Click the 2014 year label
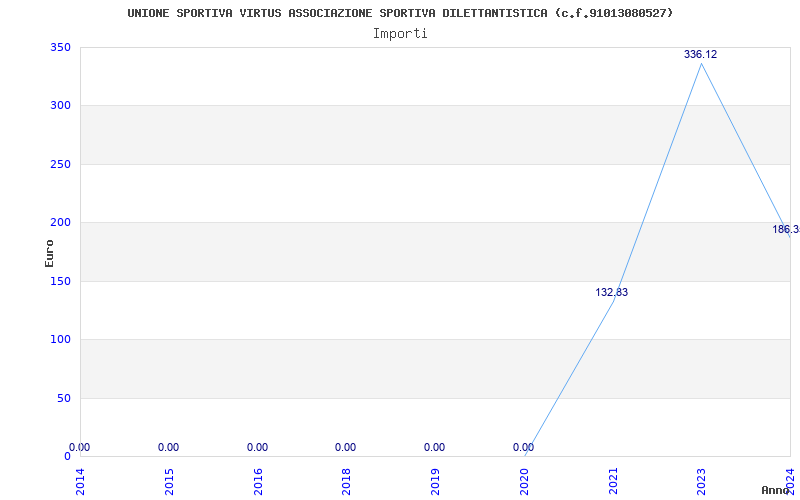Viewport: 800px width, 500px height. (81, 482)
